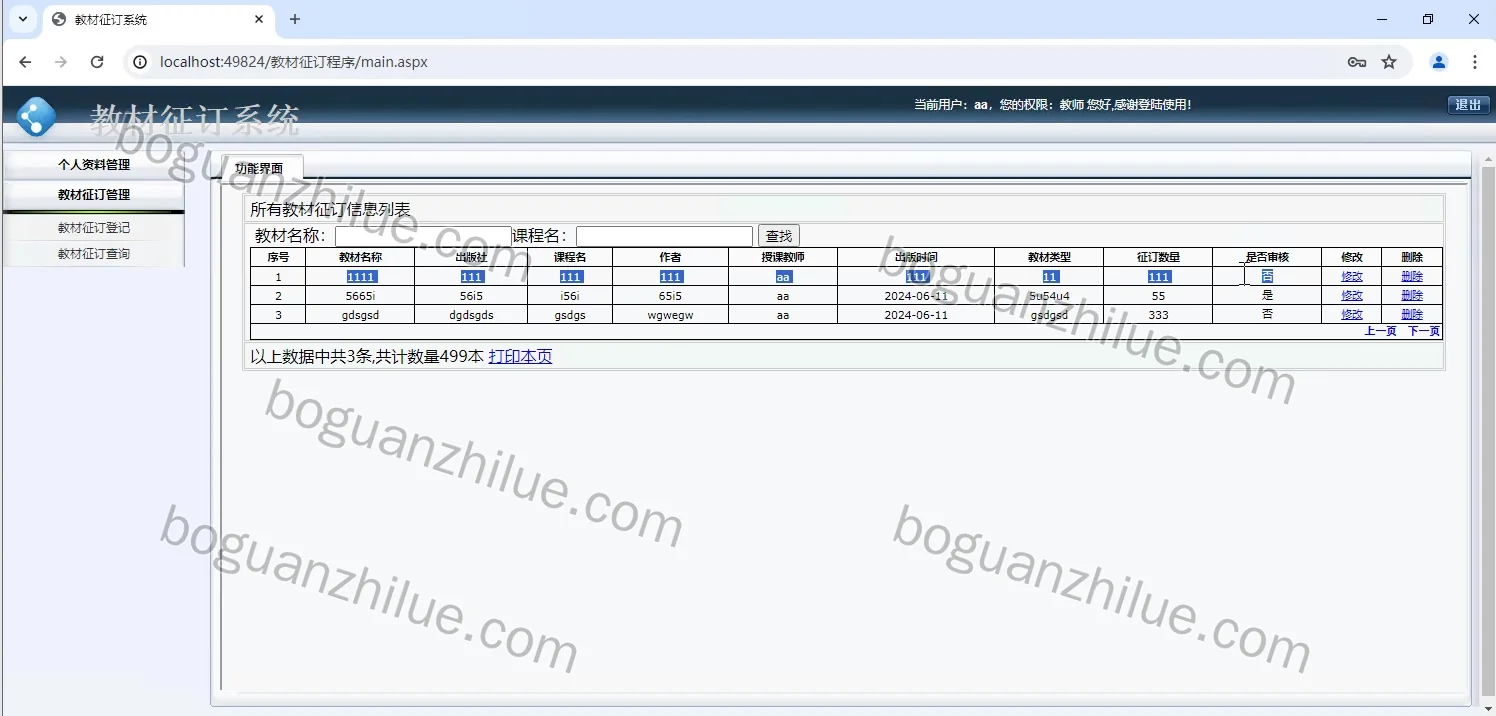Viewport: 1496px width, 716px height.
Task: Select cell text gdsgsd
Action: 360,315
